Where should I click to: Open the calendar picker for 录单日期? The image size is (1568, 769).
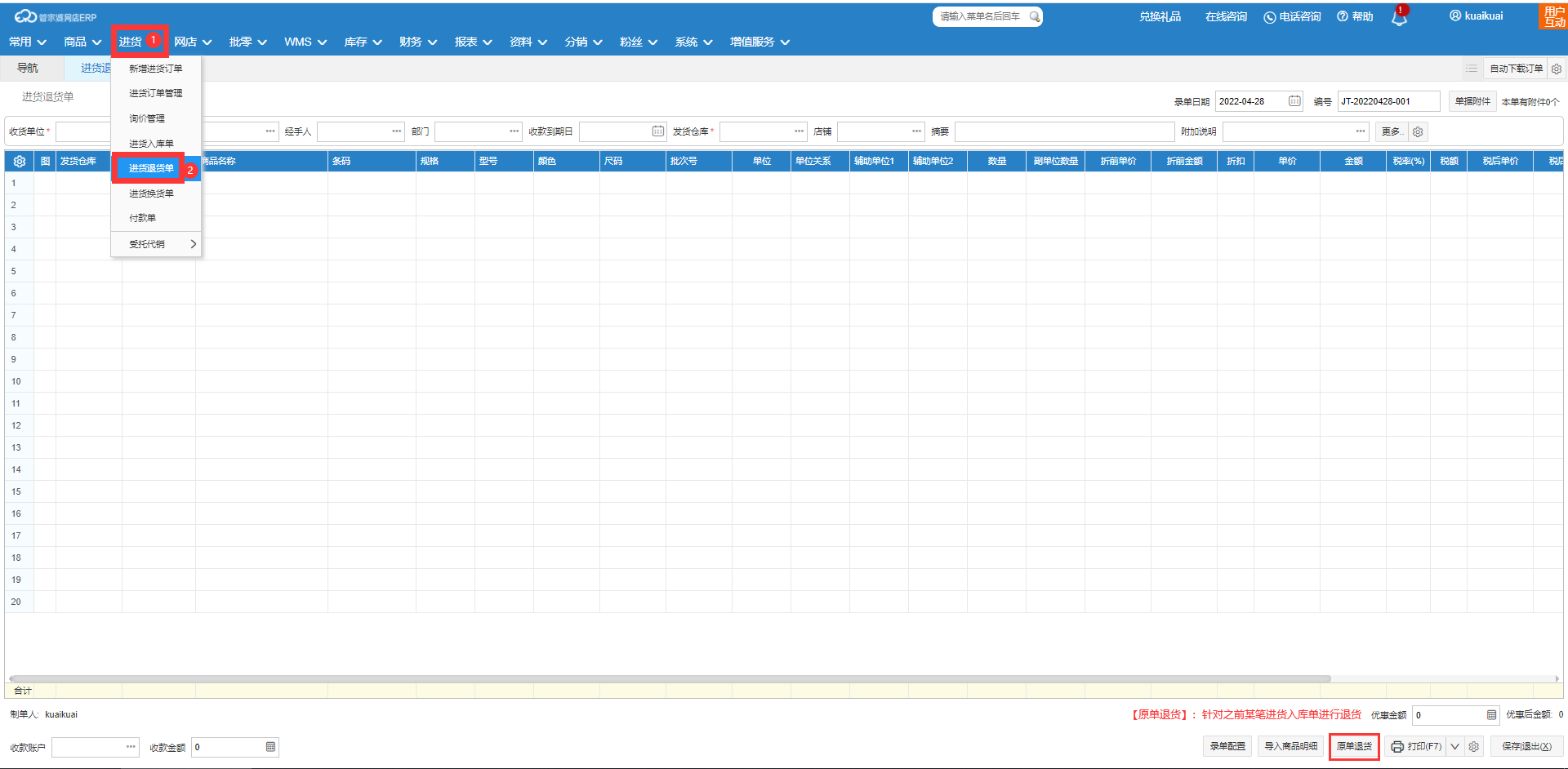pyautogui.click(x=1294, y=101)
